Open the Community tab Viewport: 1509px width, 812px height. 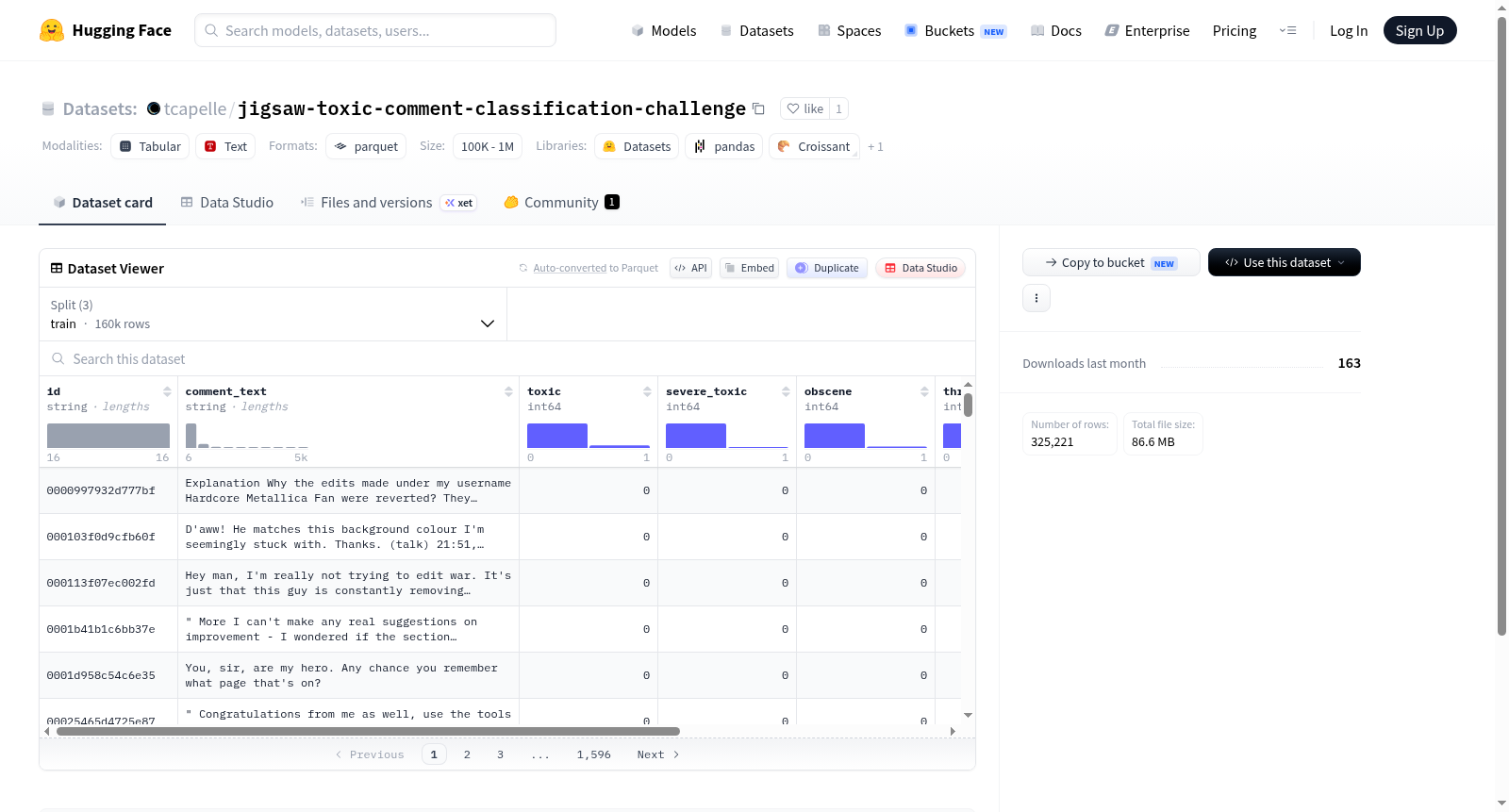pyautogui.click(x=561, y=203)
